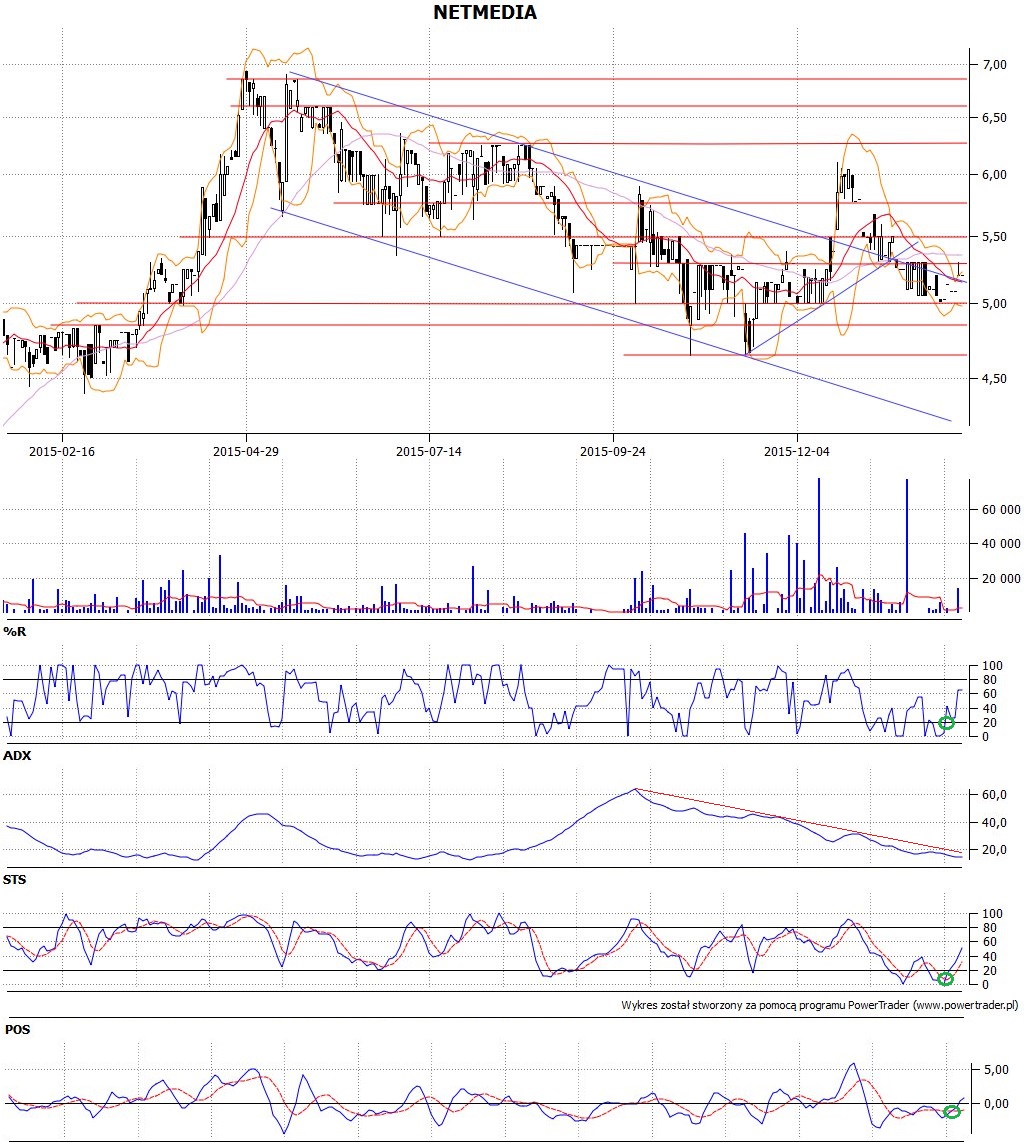The width and height of the screenshot is (1024, 1143).
Task: Click the NETMEDIA chart title
Action: coord(485,12)
